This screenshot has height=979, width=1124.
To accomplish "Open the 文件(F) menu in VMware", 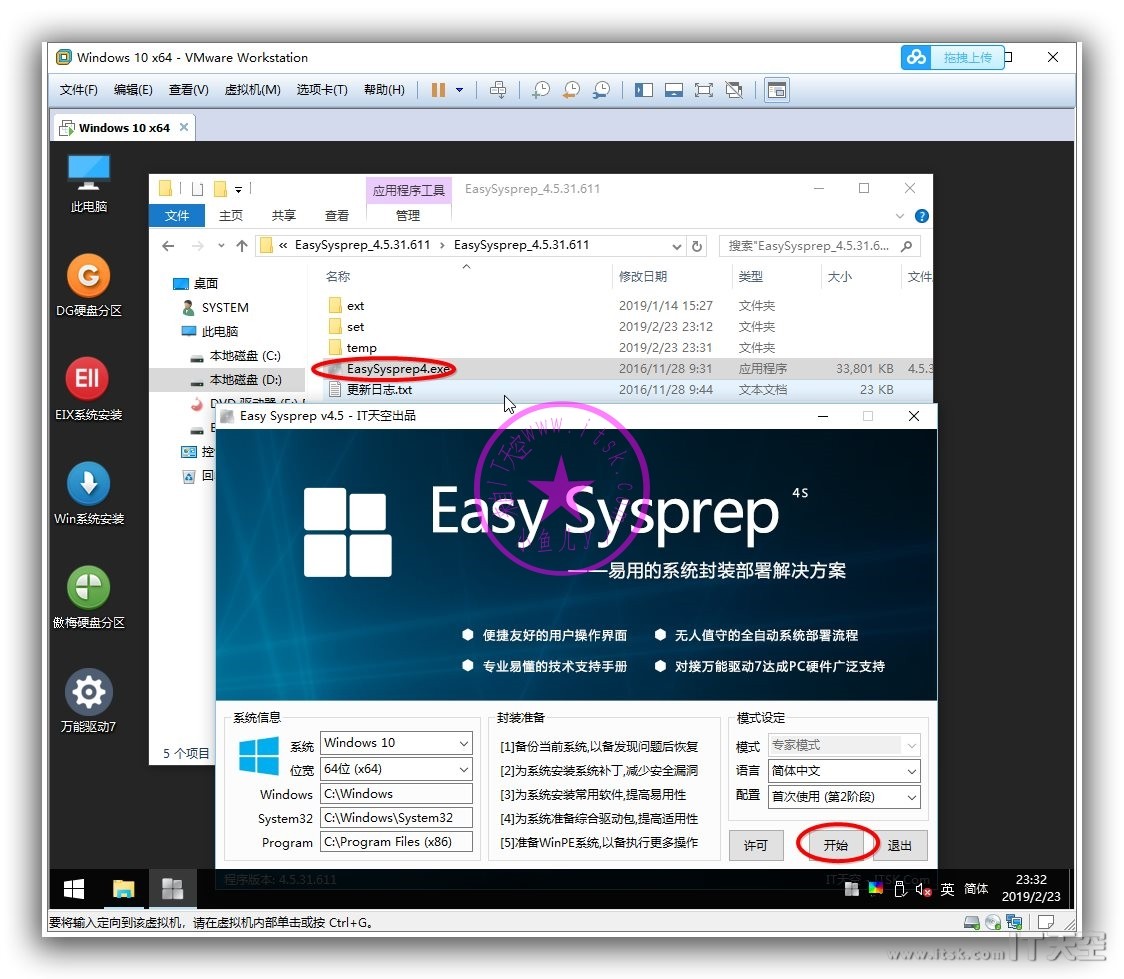I will [x=79, y=90].
